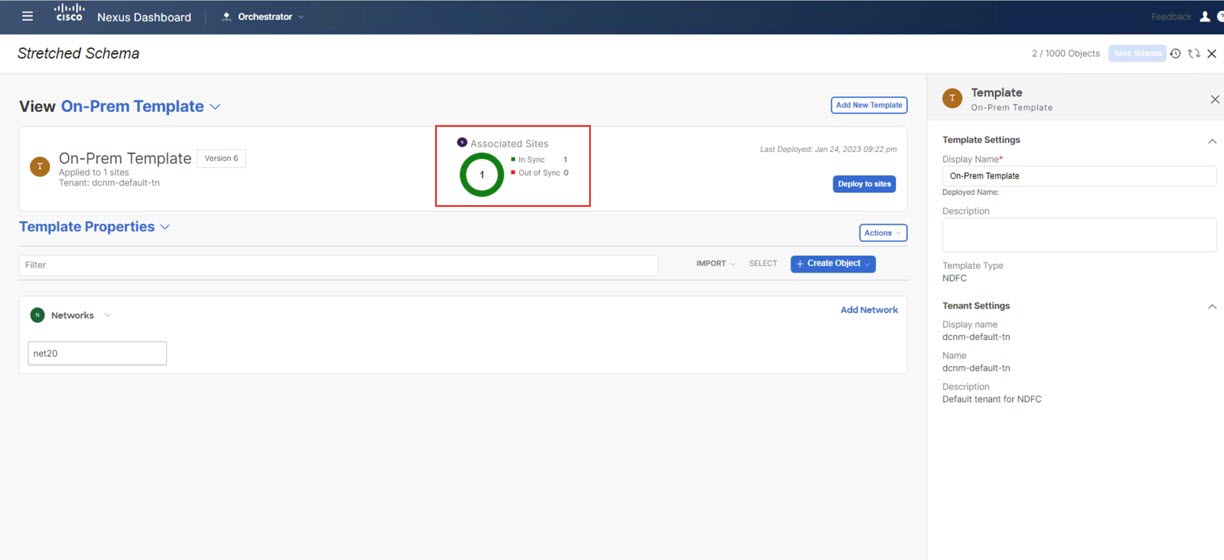Click the Save Schema button
Screen dimensions: 1224x560
tap(1137, 53)
